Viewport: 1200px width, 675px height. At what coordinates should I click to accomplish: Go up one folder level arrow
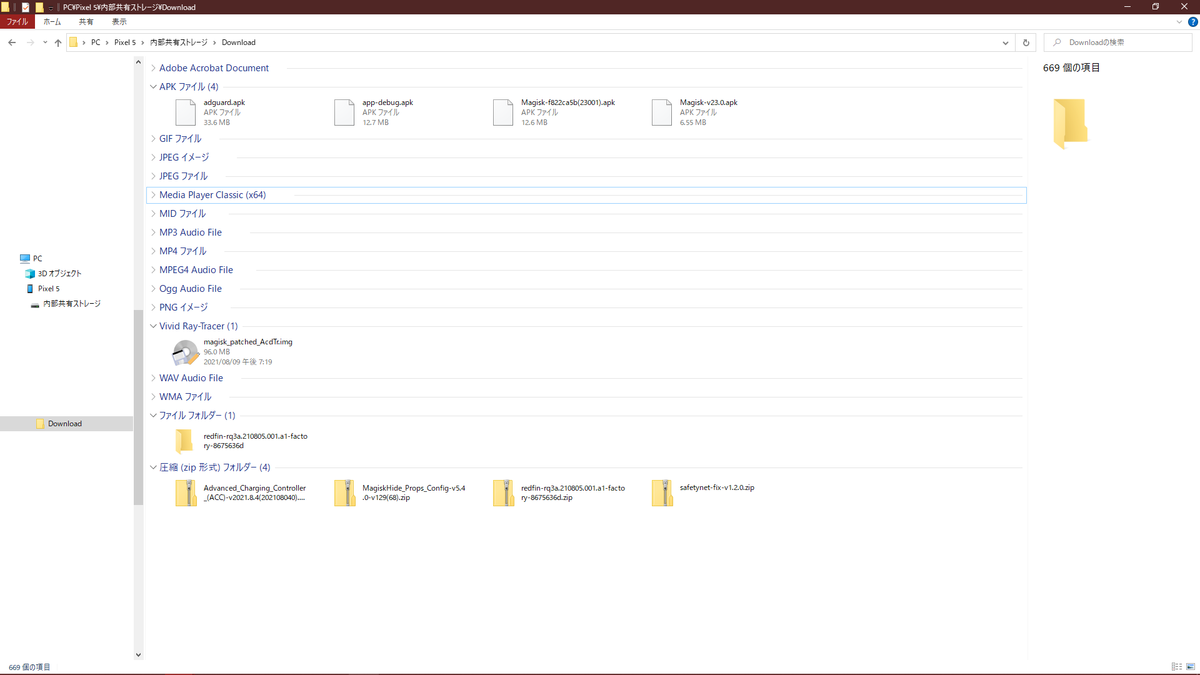coord(58,43)
